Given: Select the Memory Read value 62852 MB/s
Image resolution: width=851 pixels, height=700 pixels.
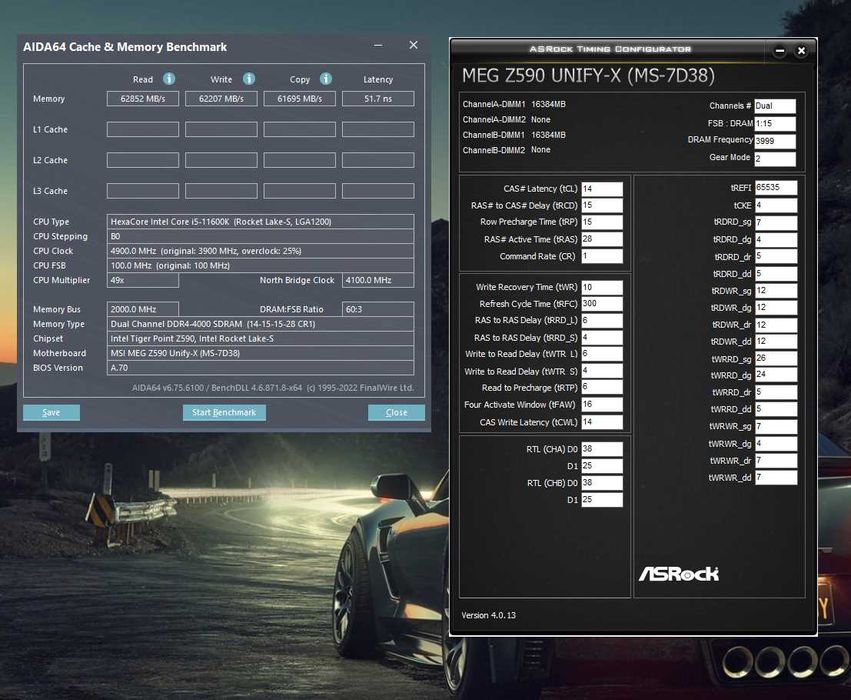Looking at the screenshot, I should (x=143, y=99).
